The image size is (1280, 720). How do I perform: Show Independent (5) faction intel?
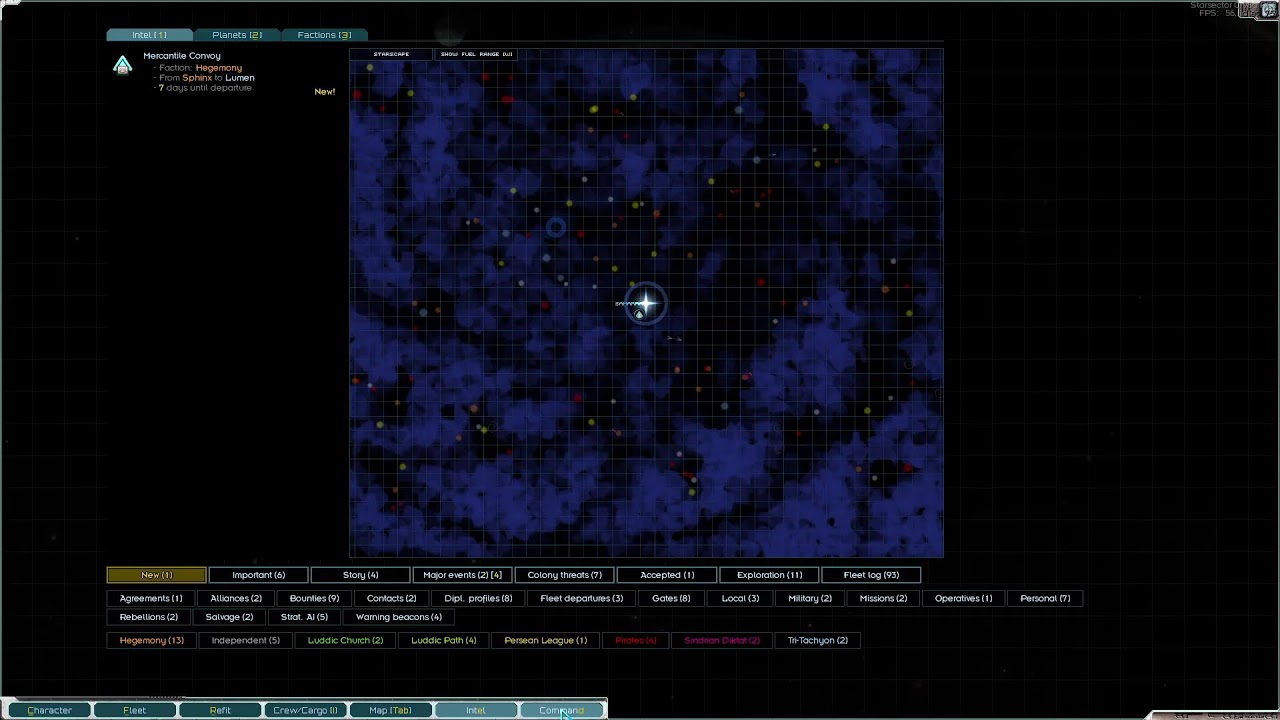pyautogui.click(x=246, y=640)
